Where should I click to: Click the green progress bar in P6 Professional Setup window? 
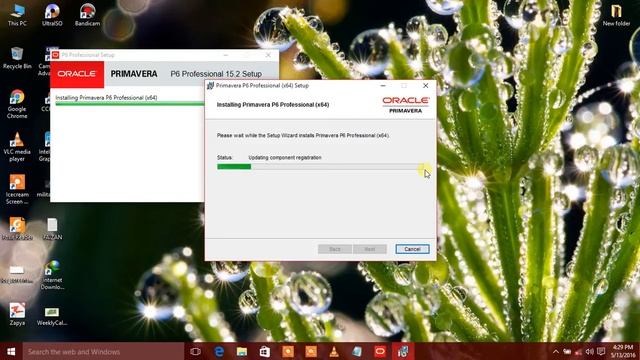[x=130, y=104]
